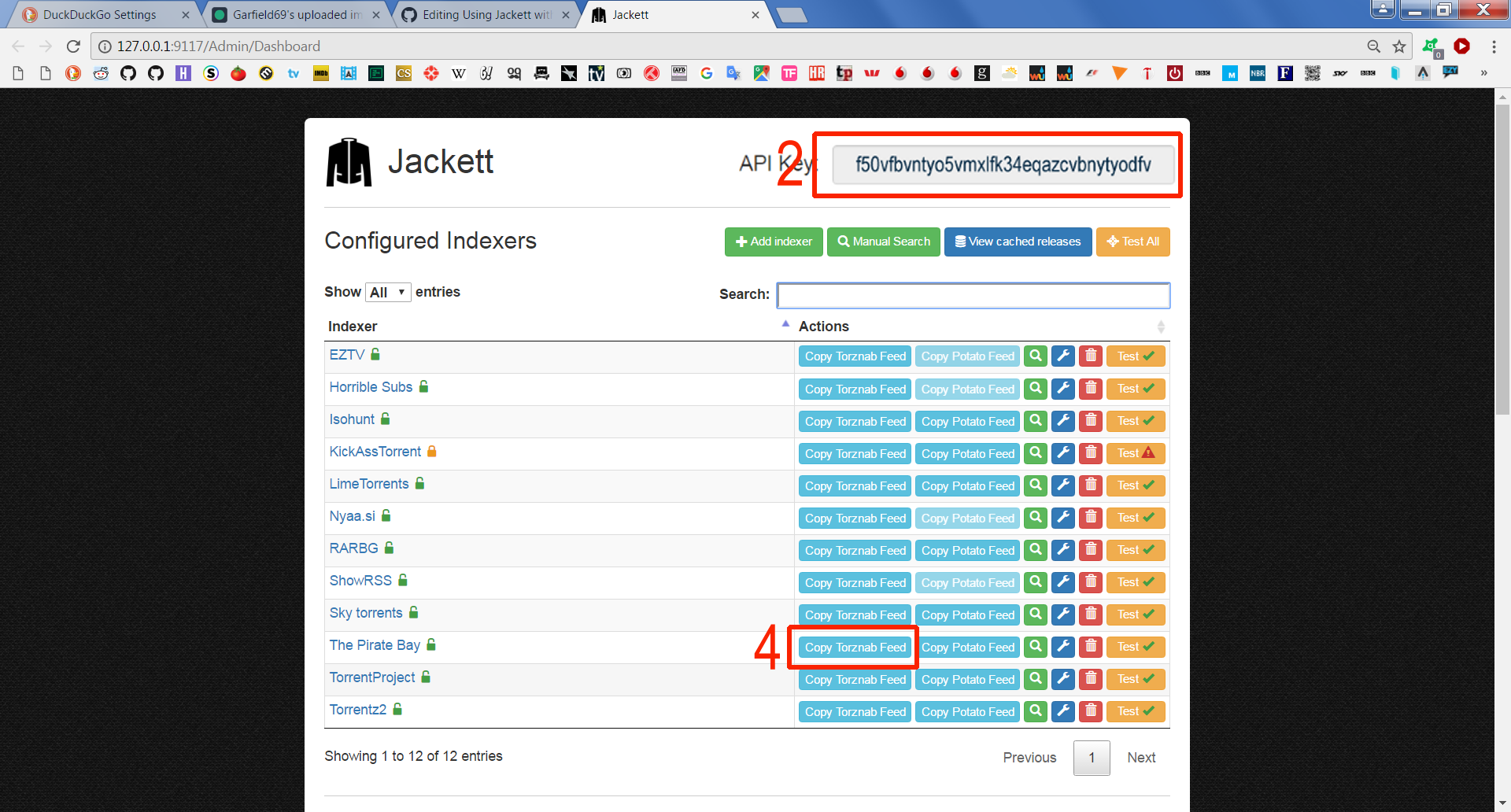Switch to Garfield69's uploaded images tab

pyautogui.click(x=296, y=15)
